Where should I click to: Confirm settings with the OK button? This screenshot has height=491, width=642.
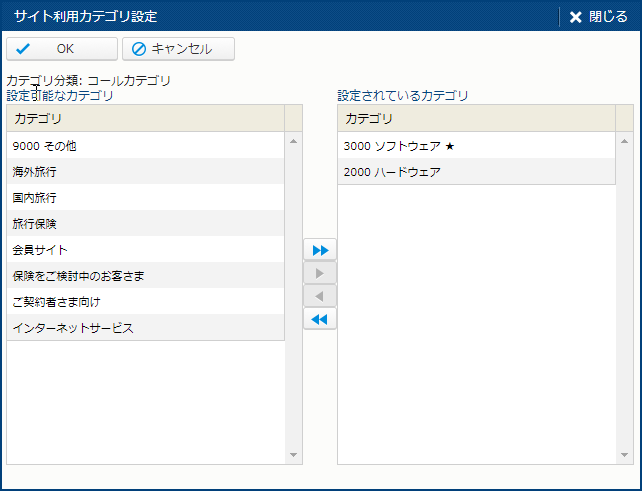(61, 49)
